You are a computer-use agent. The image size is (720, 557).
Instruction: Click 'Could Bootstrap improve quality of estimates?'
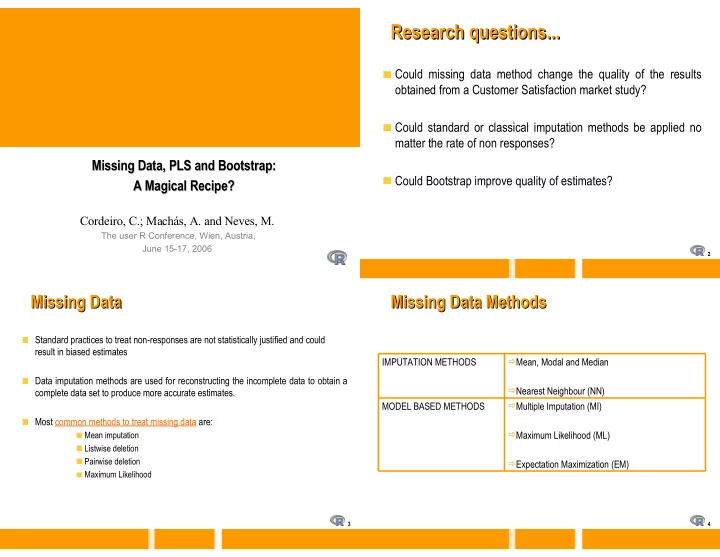tap(503, 181)
